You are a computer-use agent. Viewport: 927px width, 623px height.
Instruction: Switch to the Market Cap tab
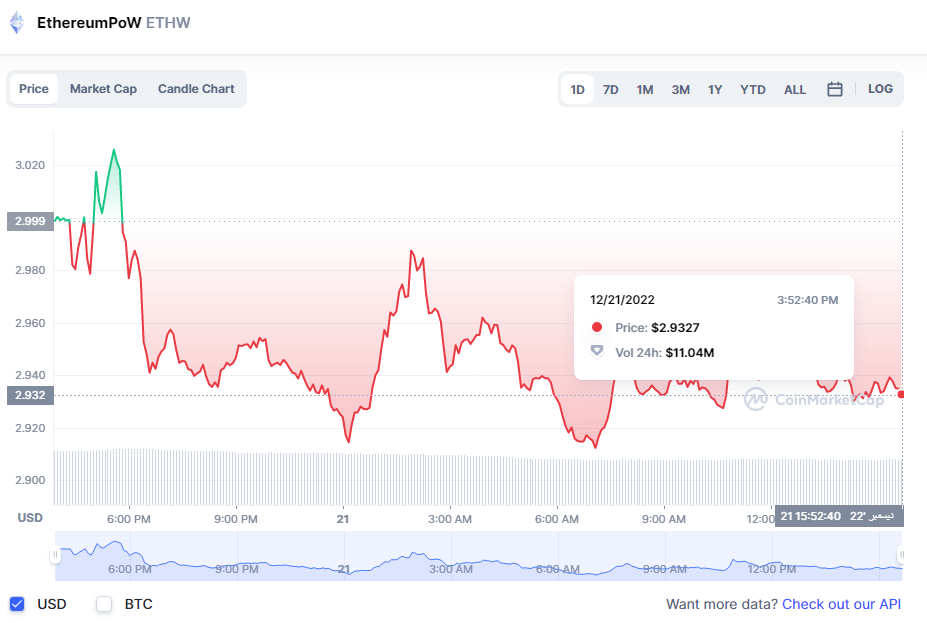tap(103, 89)
